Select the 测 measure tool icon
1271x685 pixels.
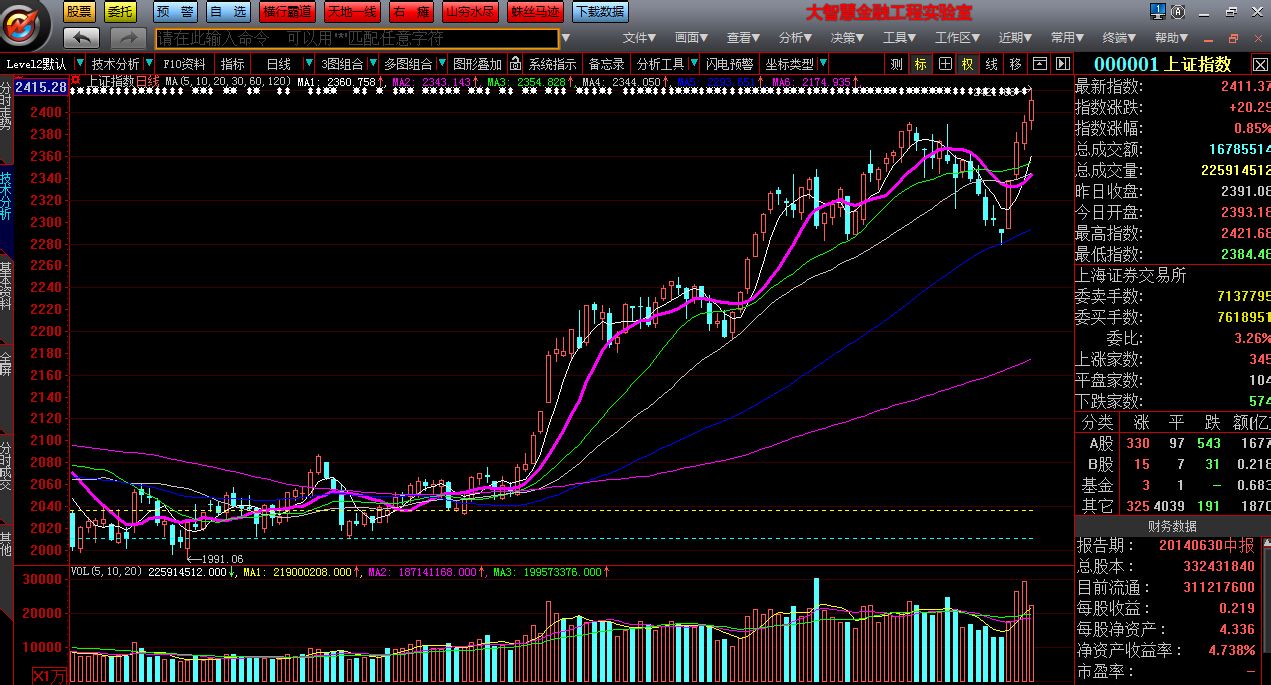(896, 64)
